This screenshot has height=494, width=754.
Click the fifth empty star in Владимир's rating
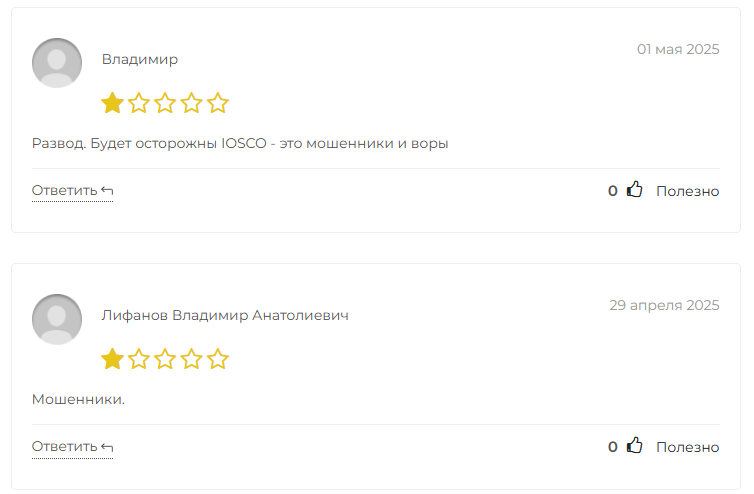click(218, 103)
